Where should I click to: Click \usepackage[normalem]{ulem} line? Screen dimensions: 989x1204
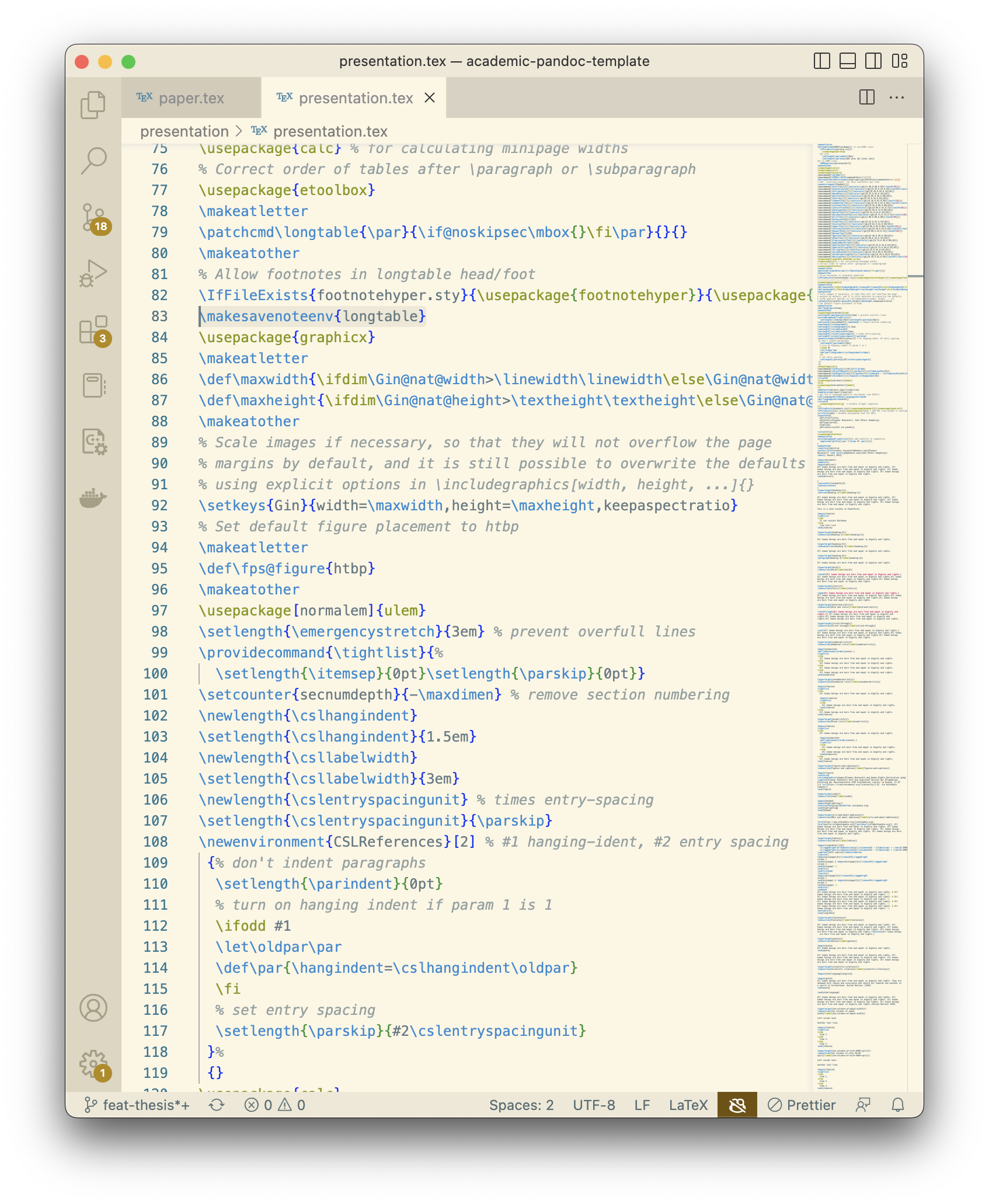(312, 611)
